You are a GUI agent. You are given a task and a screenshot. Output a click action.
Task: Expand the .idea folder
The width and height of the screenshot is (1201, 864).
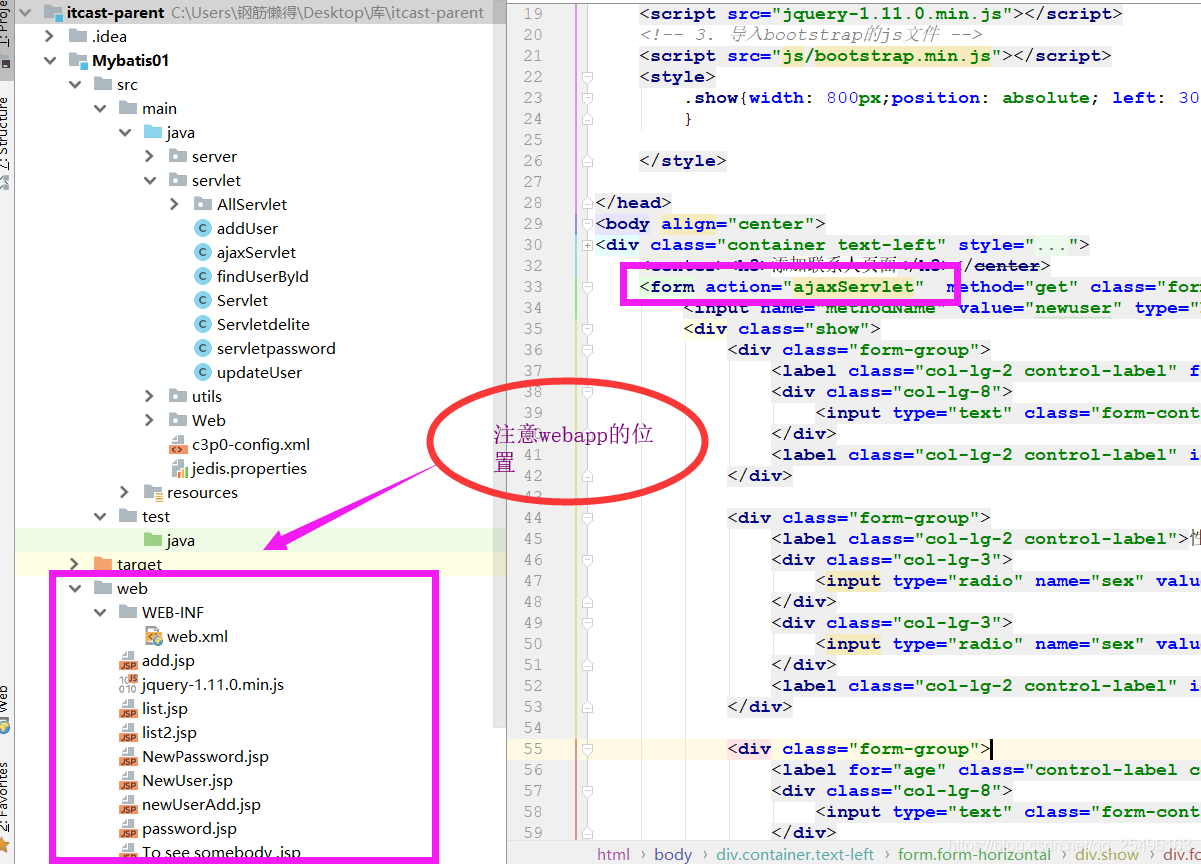[x=50, y=36]
